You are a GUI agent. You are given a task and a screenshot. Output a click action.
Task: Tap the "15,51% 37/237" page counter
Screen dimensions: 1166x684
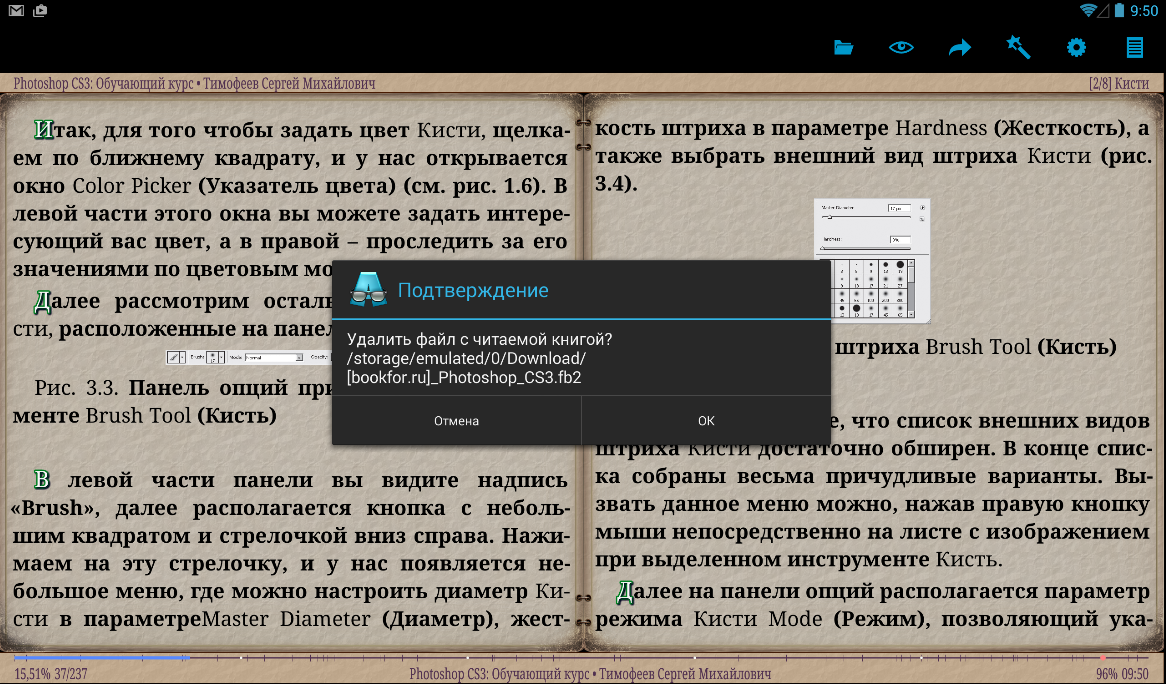click(x=51, y=674)
